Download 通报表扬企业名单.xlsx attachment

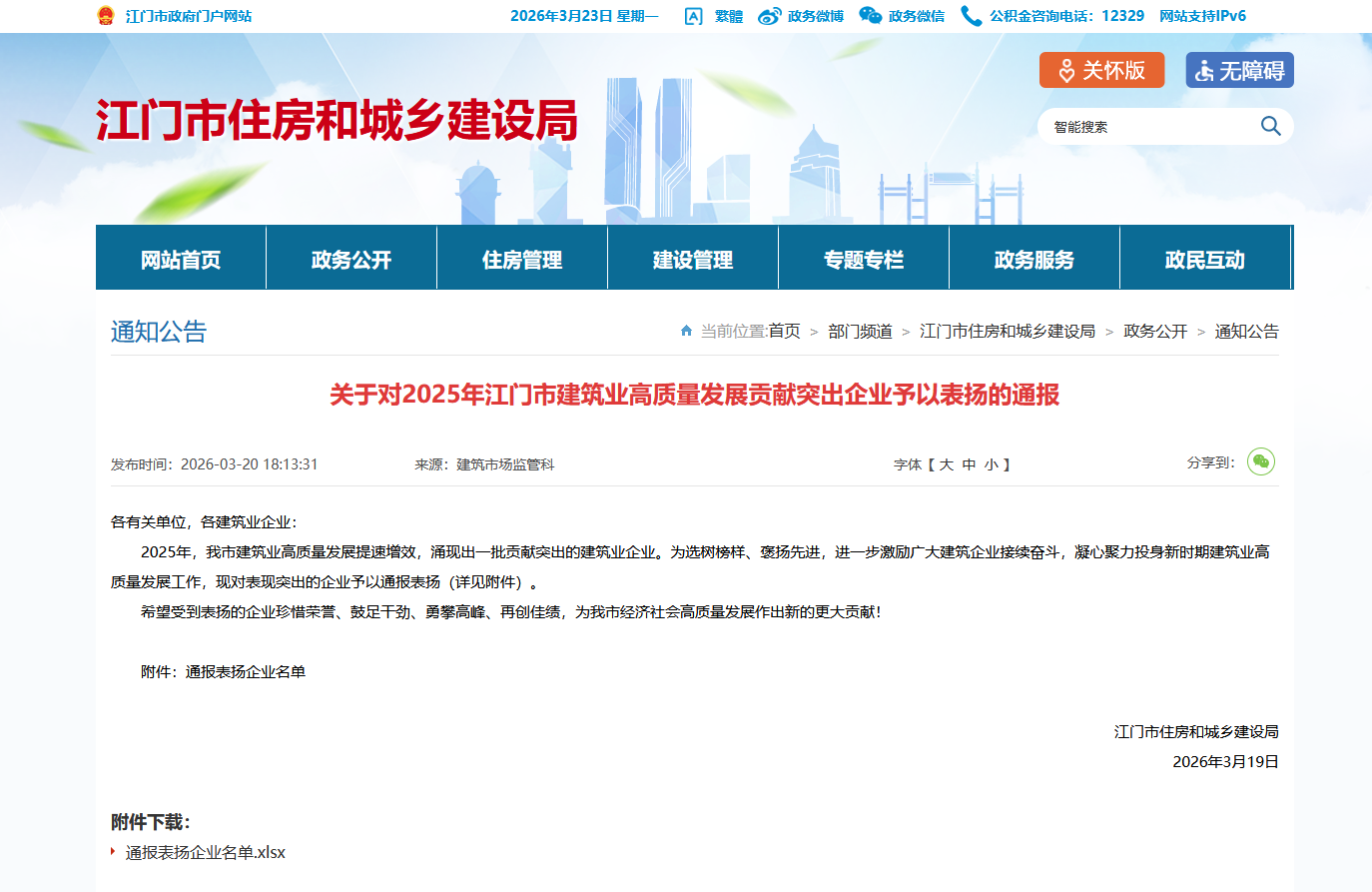[205, 852]
